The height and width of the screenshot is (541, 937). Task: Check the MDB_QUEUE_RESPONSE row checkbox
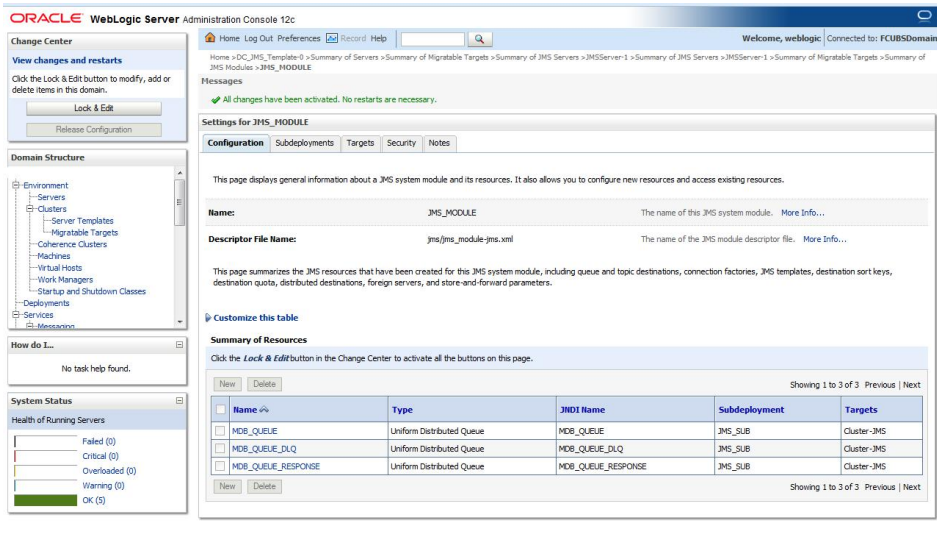coord(221,466)
